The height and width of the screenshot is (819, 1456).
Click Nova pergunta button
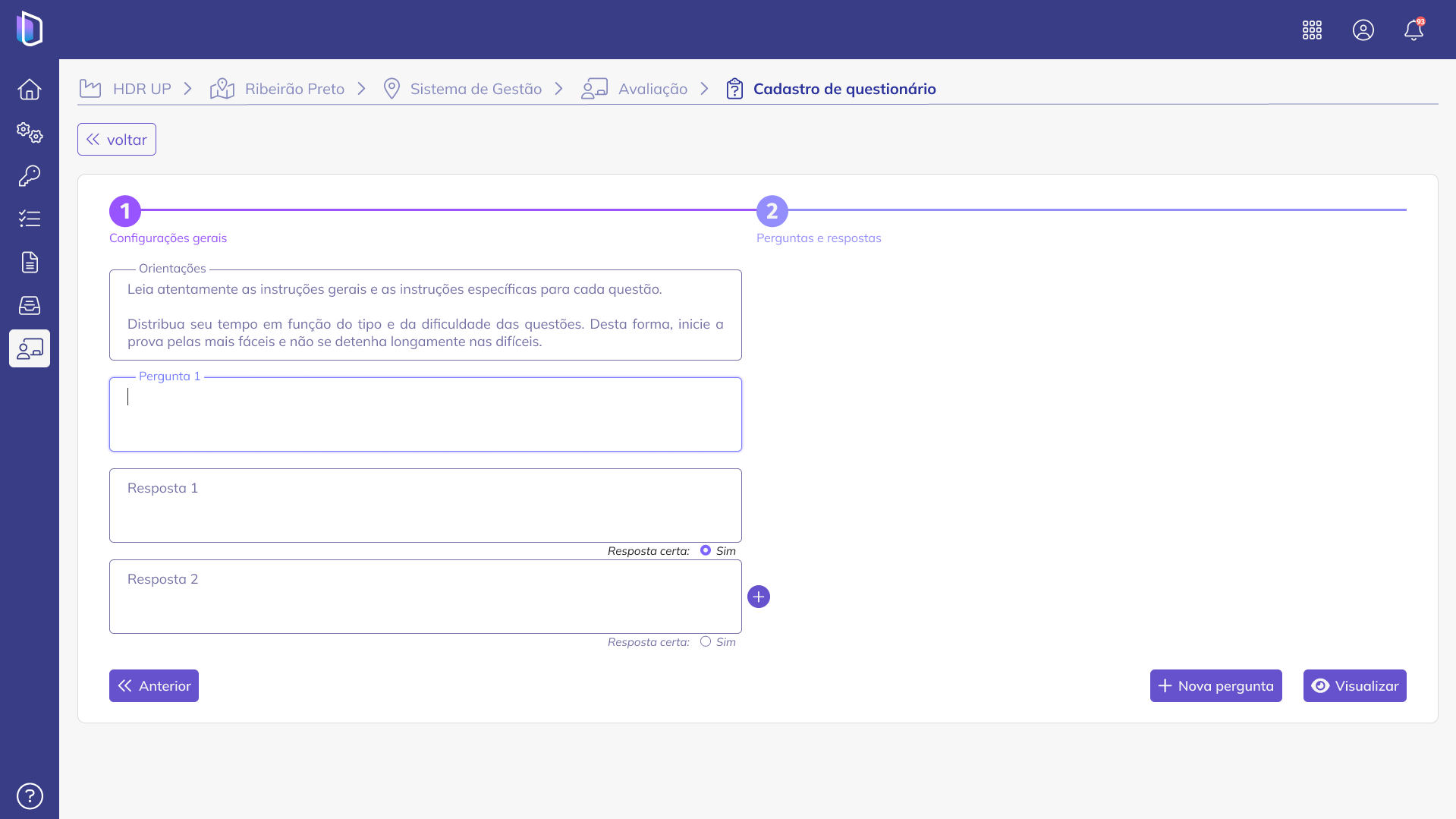click(x=1216, y=686)
